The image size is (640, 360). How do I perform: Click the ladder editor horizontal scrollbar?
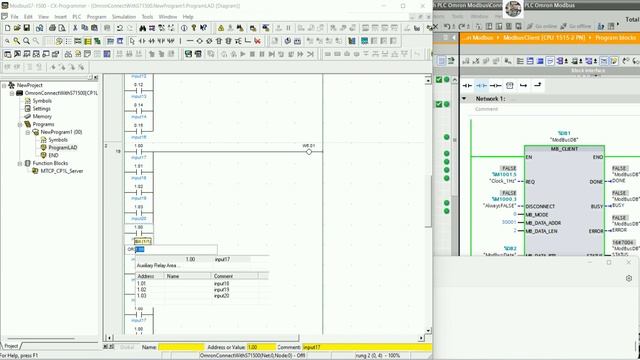point(264,338)
